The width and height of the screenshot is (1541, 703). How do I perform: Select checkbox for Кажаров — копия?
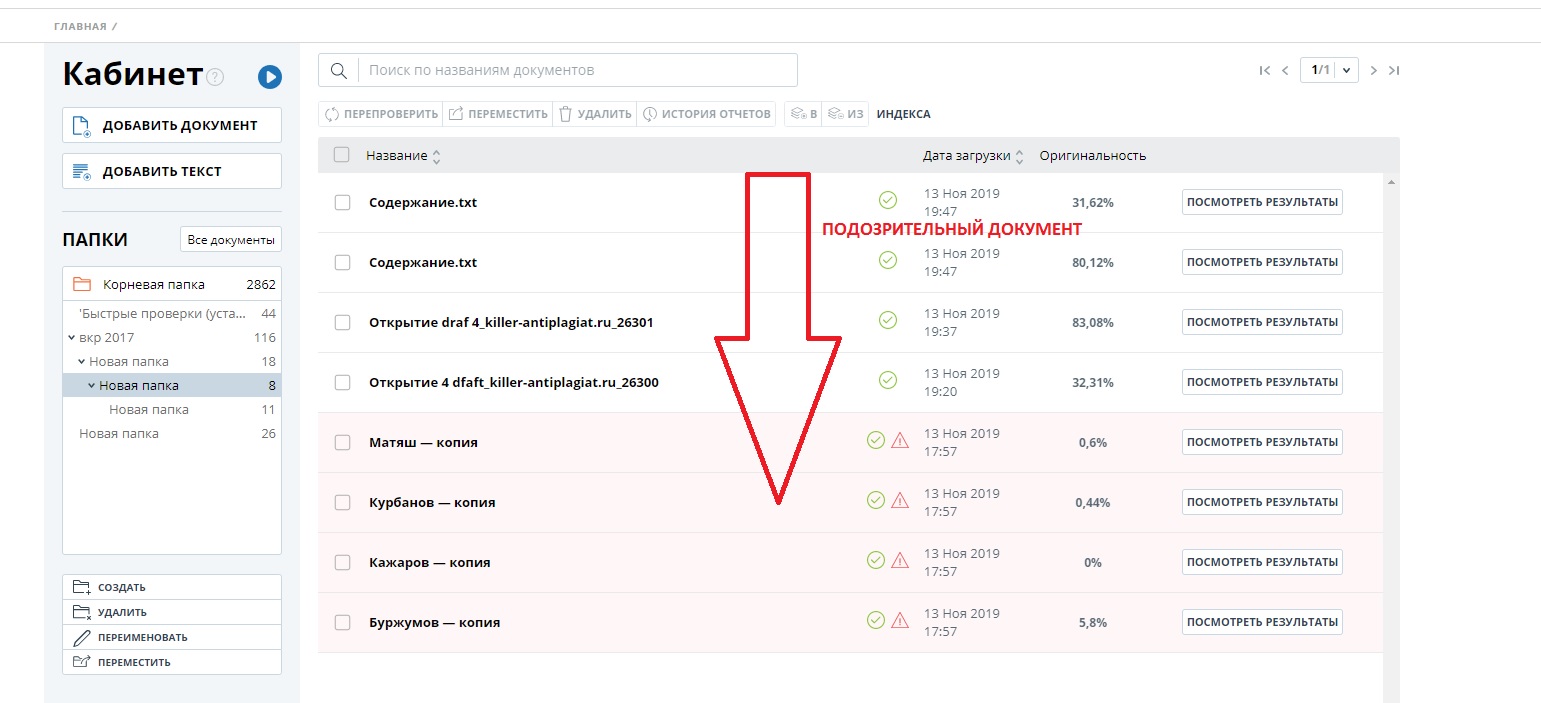click(x=342, y=562)
